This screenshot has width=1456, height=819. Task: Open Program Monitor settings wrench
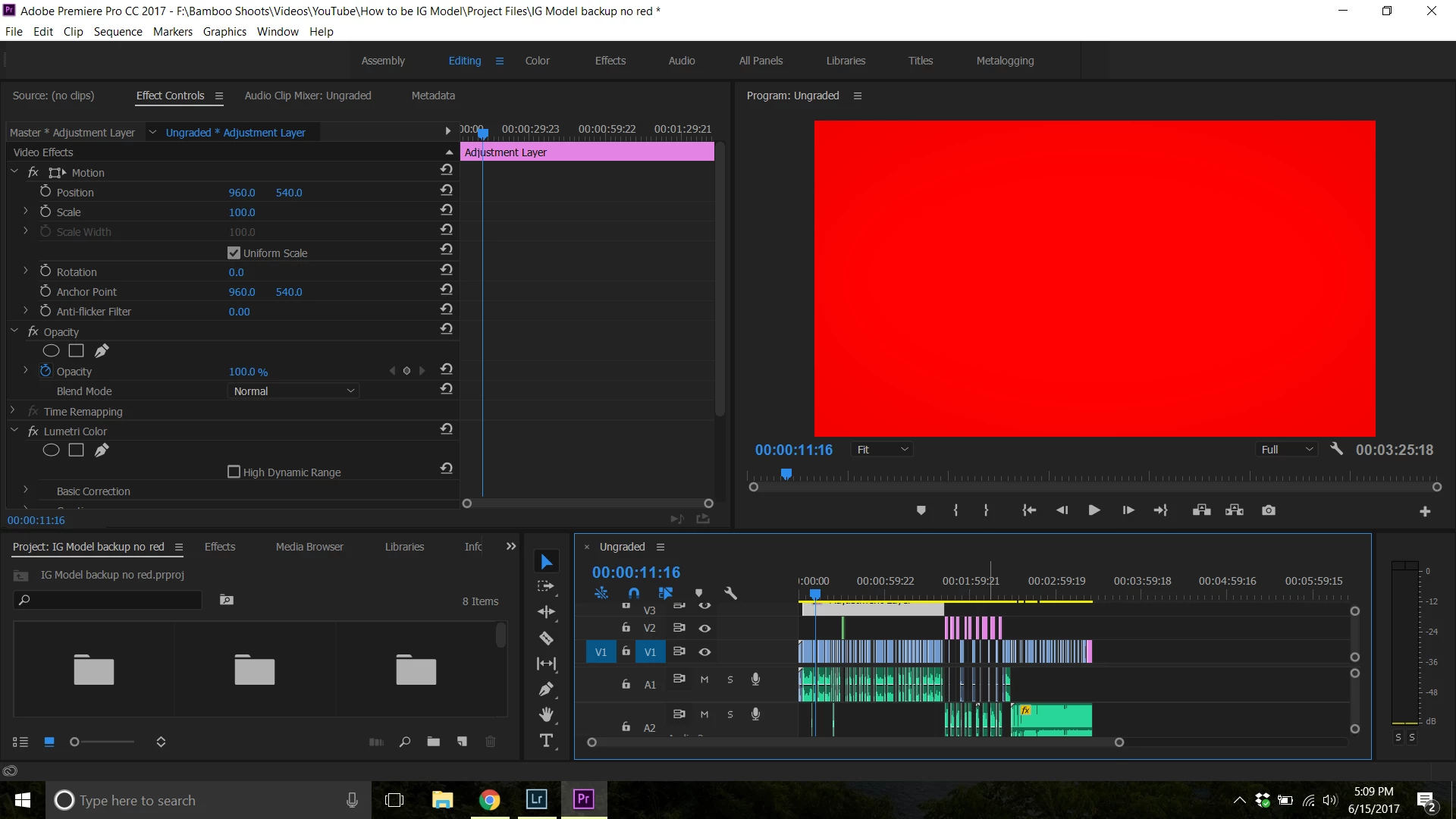pos(1336,449)
